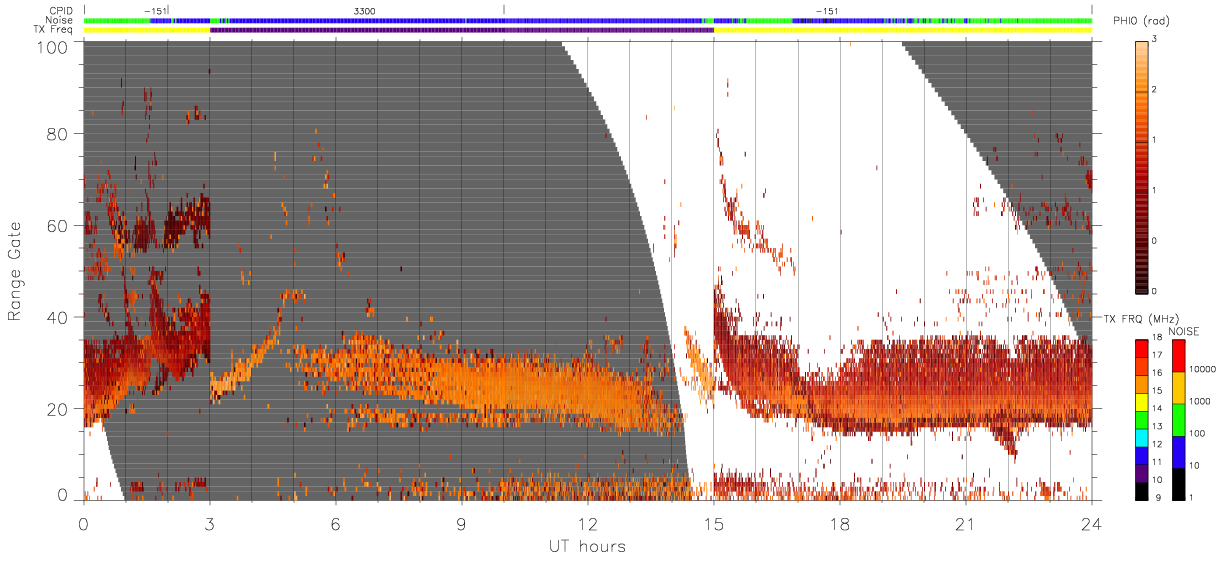Click the NOISE legend title
Viewport: 1228px width, 567px height.
pyautogui.click(x=1182, y=331)
